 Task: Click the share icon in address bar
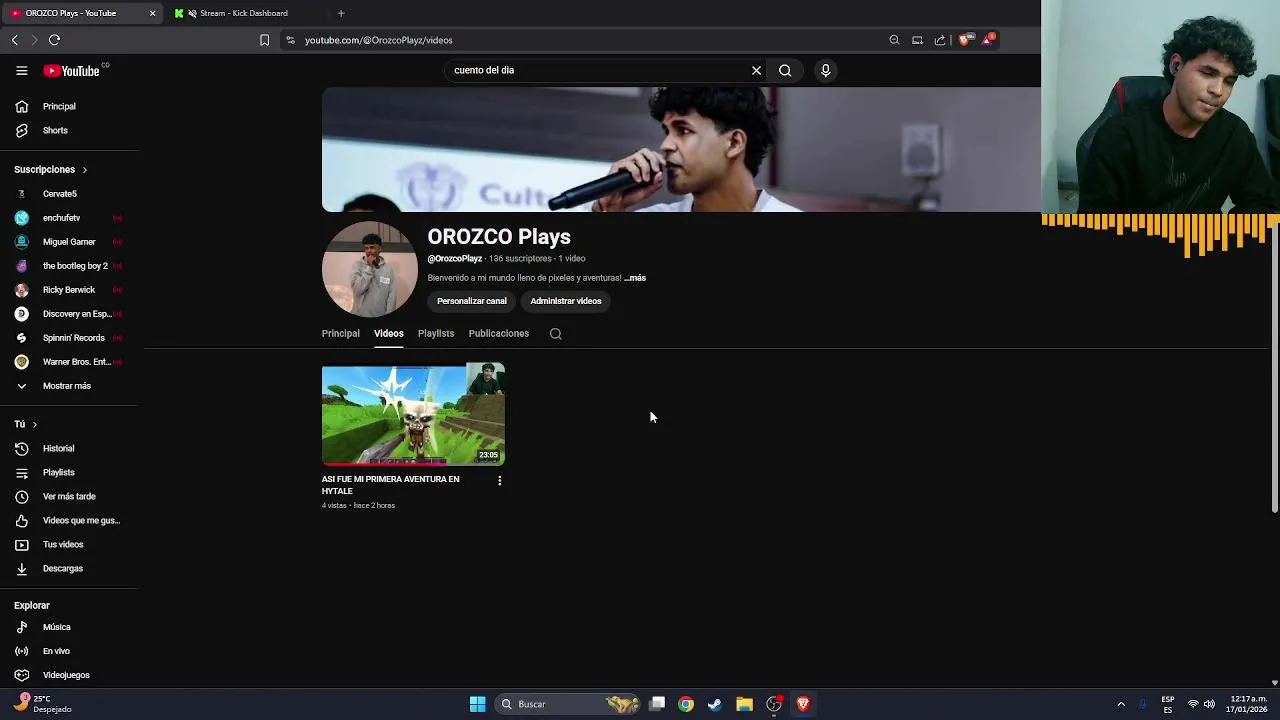[940, 40]
